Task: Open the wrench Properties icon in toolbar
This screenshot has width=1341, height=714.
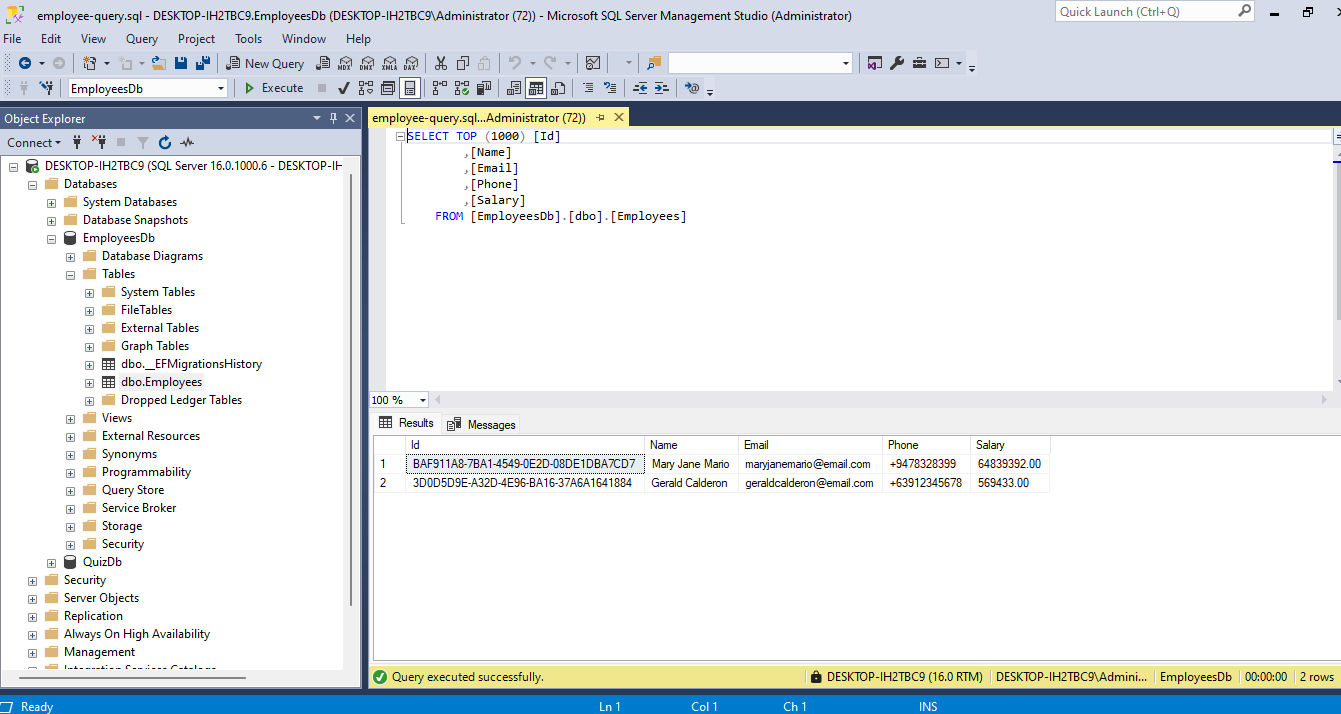Action: [897, 63]
